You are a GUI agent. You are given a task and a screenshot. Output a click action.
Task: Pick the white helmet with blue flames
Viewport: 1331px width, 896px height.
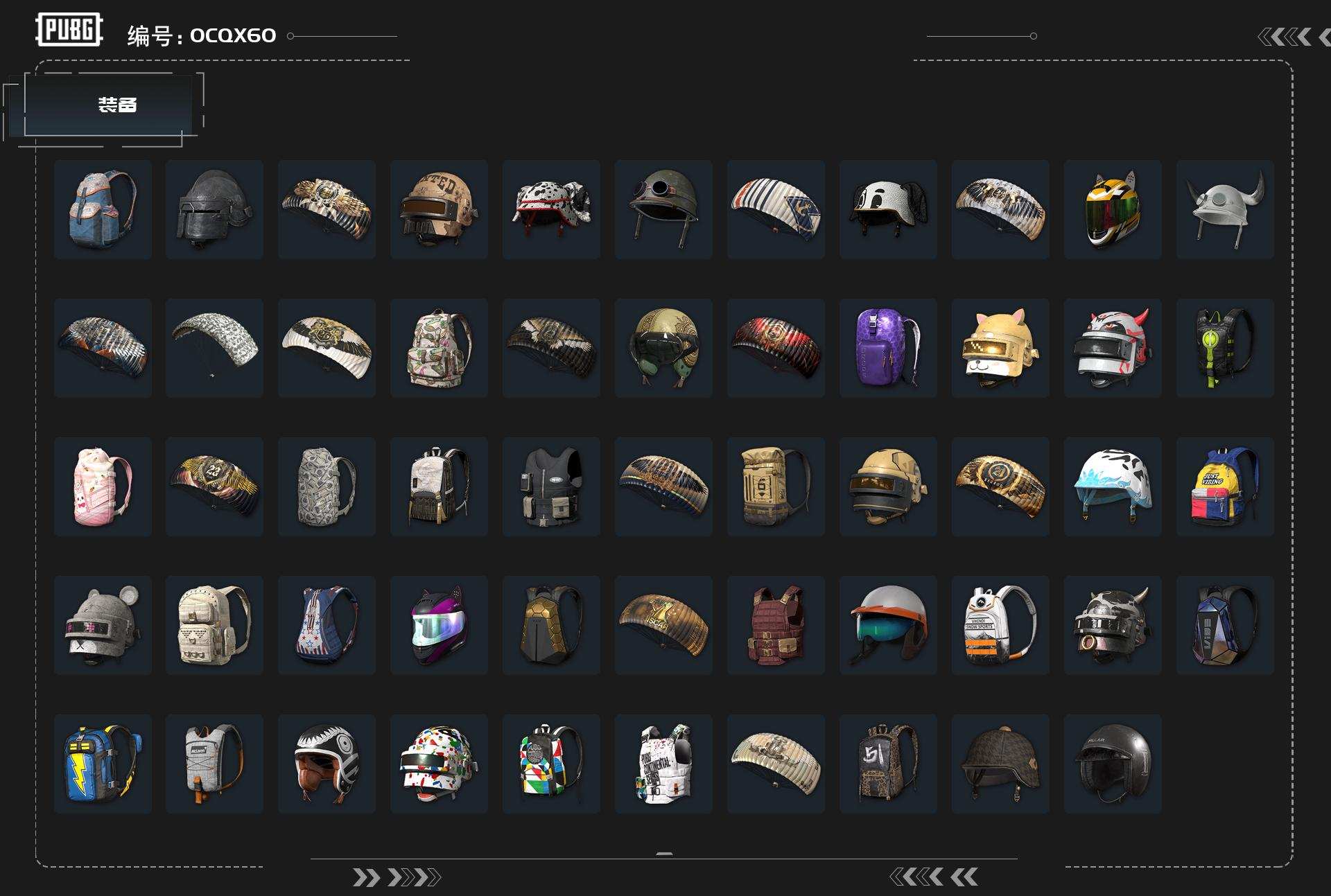pos(1113,486)
